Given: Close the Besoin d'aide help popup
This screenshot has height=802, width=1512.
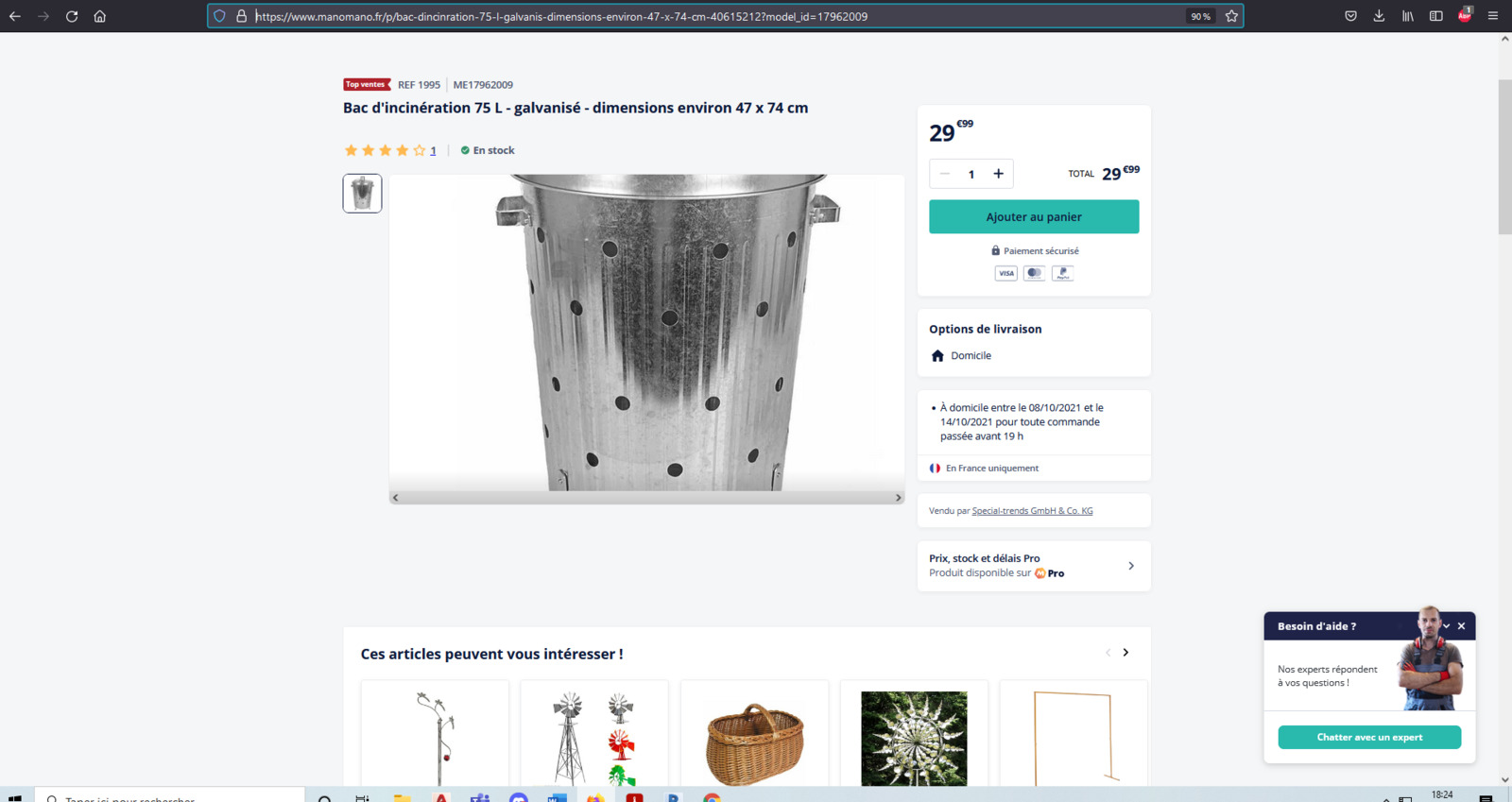Looking at the screenshot, I should coord(1461,626).
